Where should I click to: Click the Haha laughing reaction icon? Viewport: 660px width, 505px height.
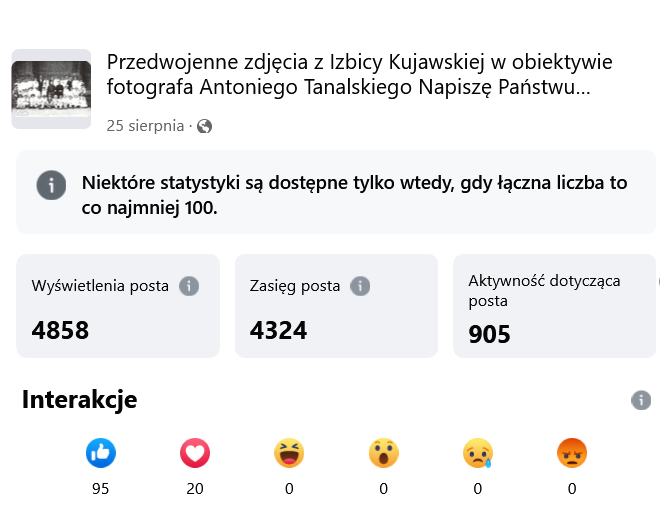coord(289,453)
